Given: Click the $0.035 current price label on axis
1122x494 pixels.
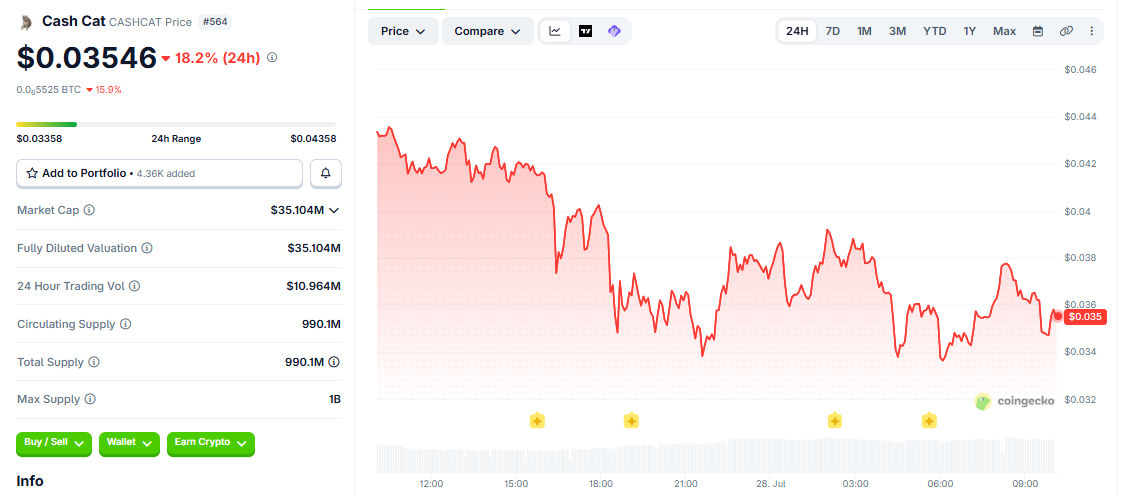Looking at the screenshot, I should pyautogui.click(x=1086, y=317).
